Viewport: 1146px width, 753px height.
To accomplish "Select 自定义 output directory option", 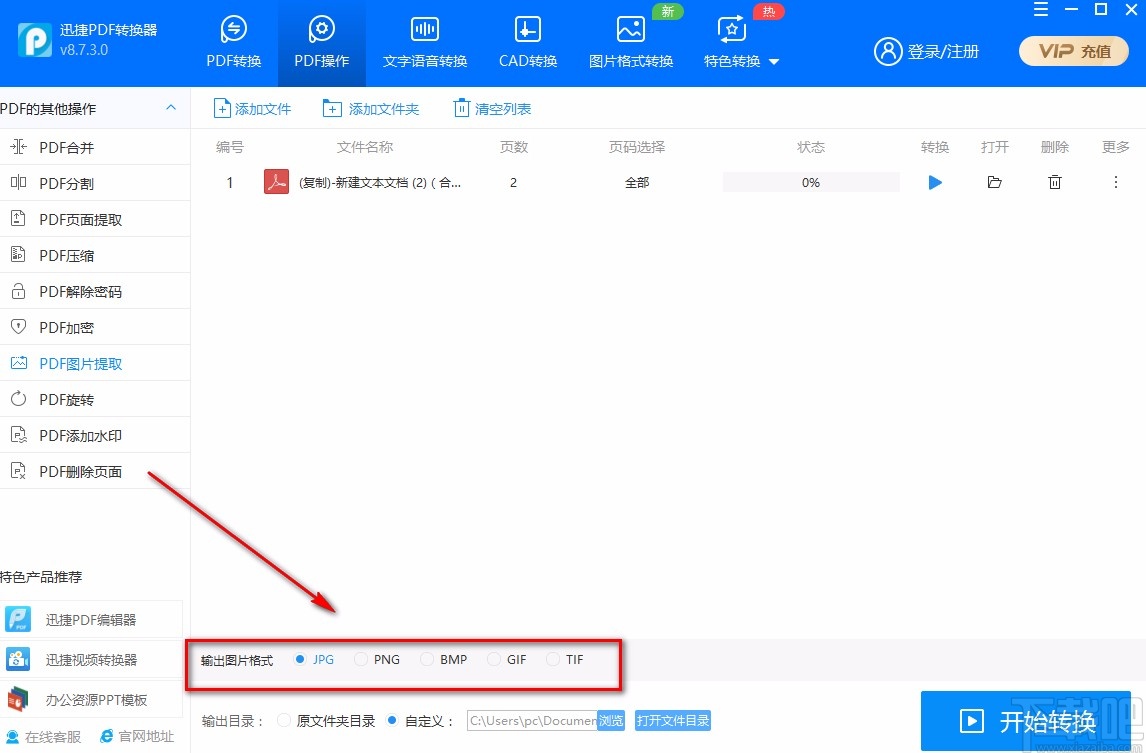I will coord(420,721).
